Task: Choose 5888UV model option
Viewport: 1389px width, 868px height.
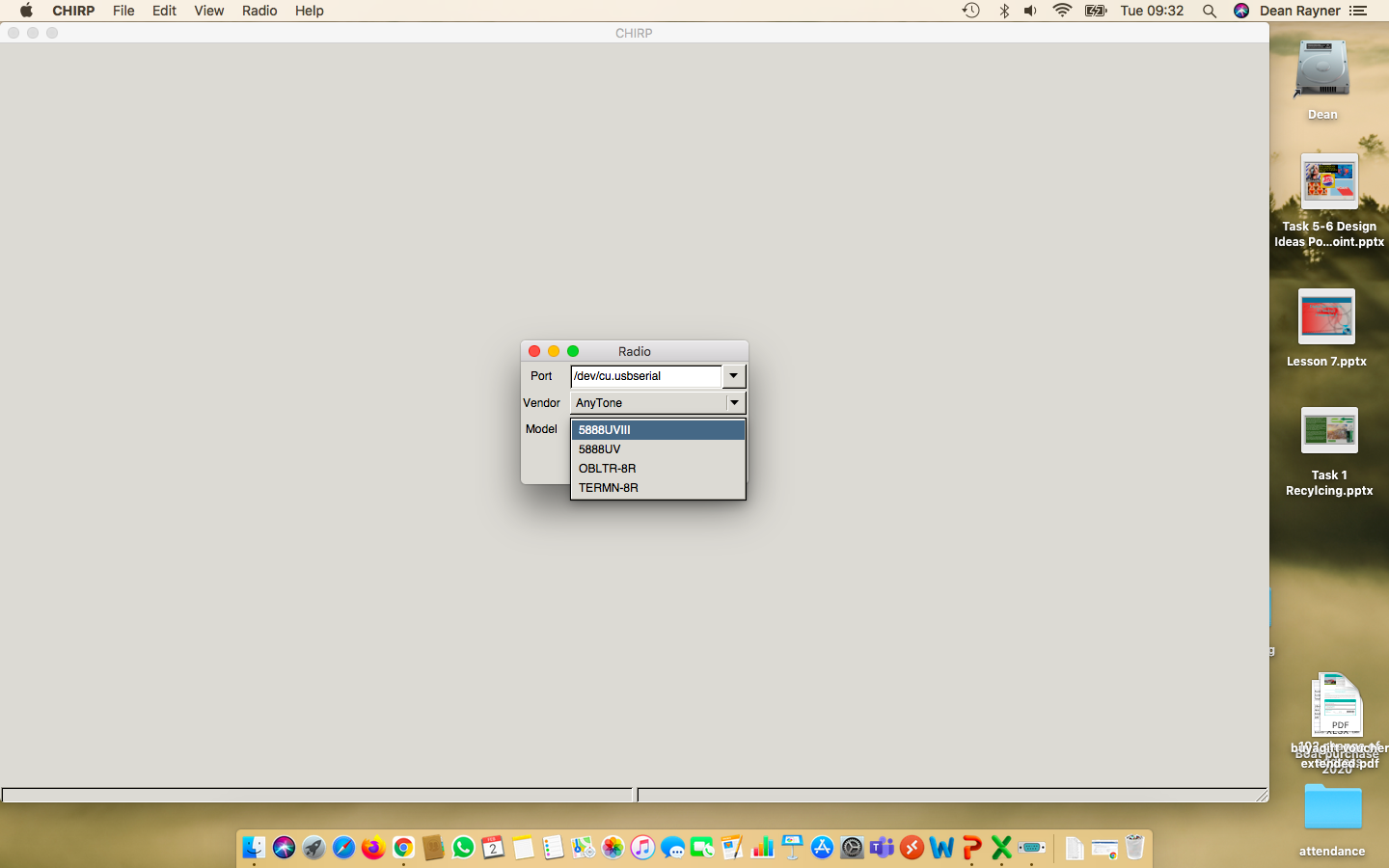Action: 658,449
